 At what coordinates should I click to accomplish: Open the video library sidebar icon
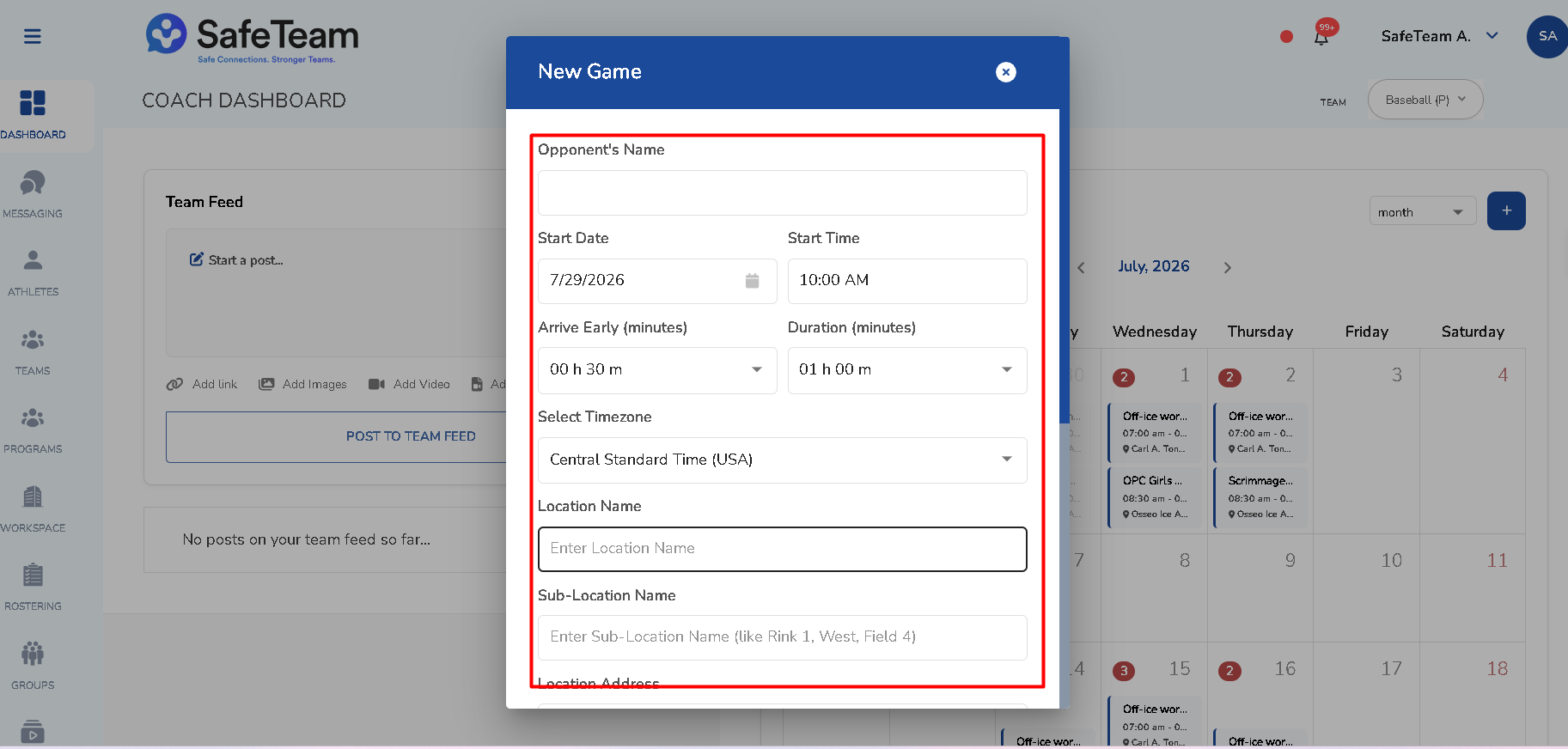33,731
